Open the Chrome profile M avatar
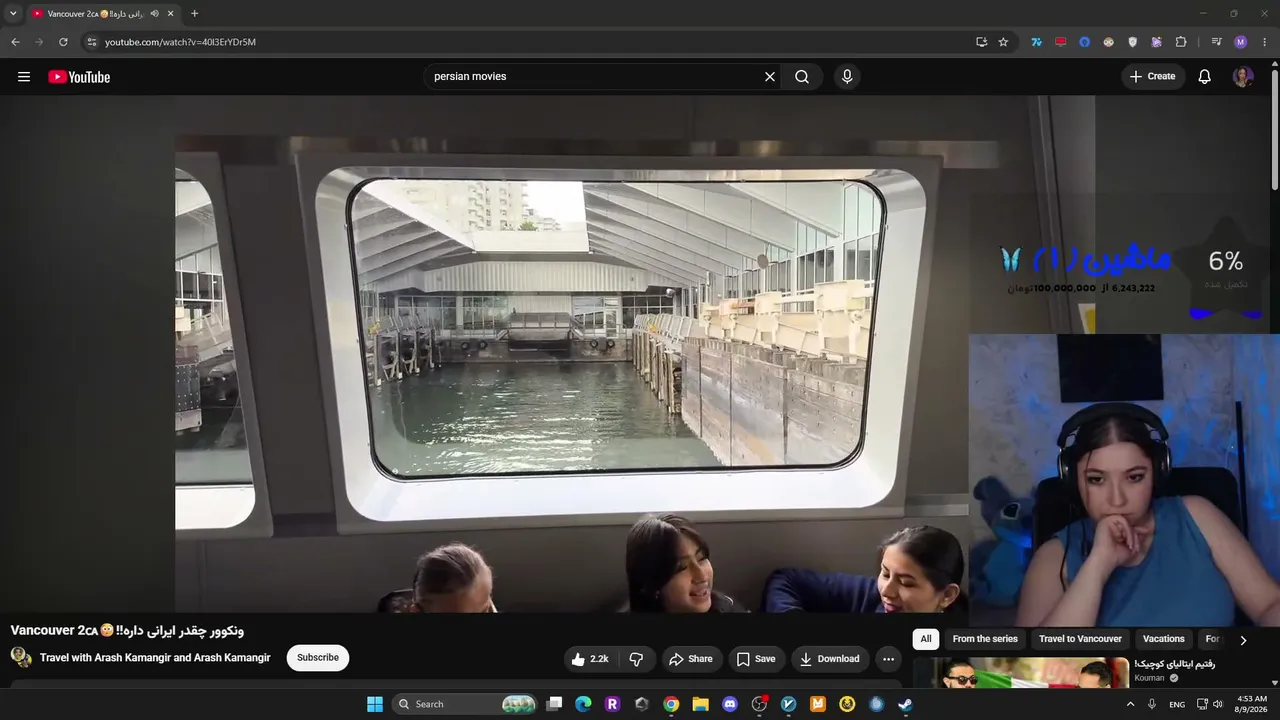Viewport: 1280px width, 720px height. point(1241,42)
